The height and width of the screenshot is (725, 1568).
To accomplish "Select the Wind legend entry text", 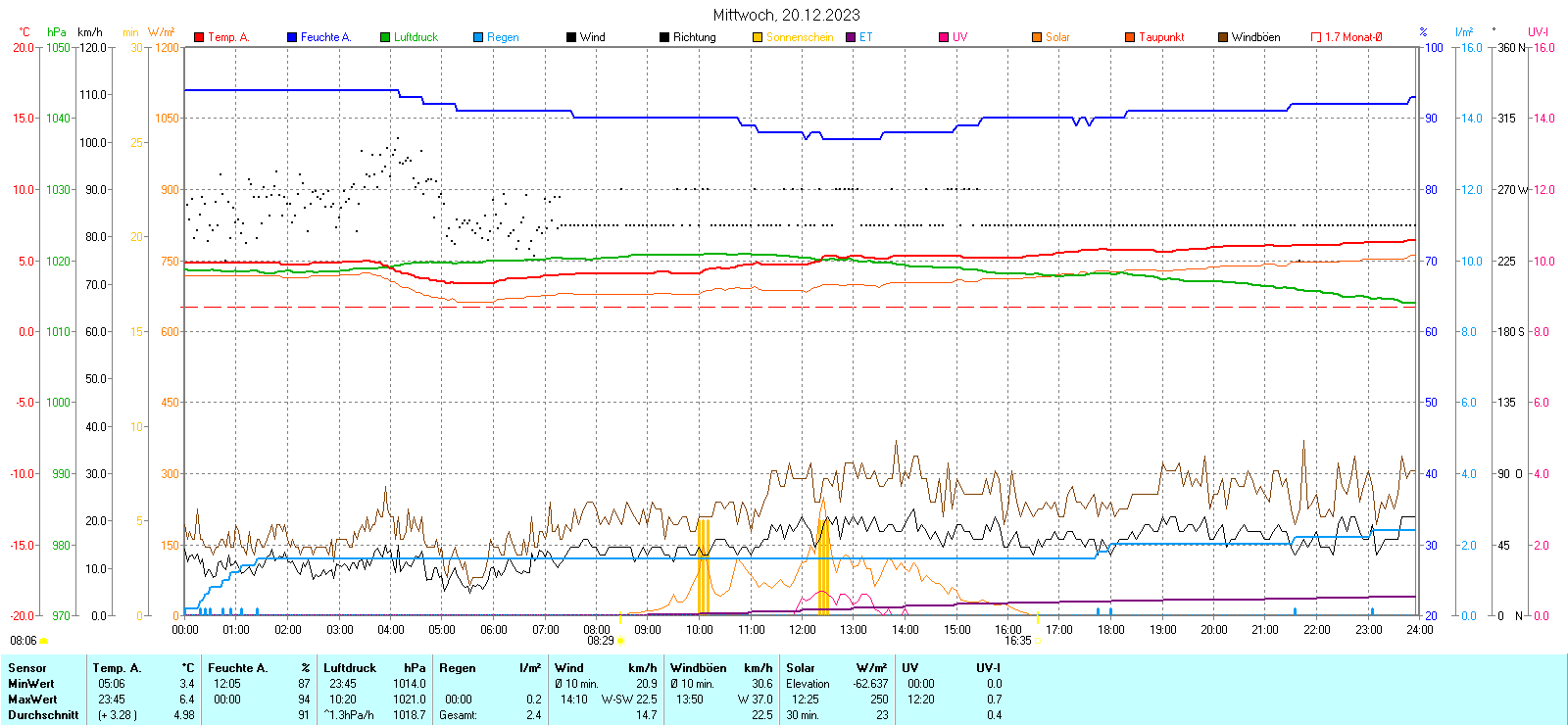I will (x=592, y=37).
